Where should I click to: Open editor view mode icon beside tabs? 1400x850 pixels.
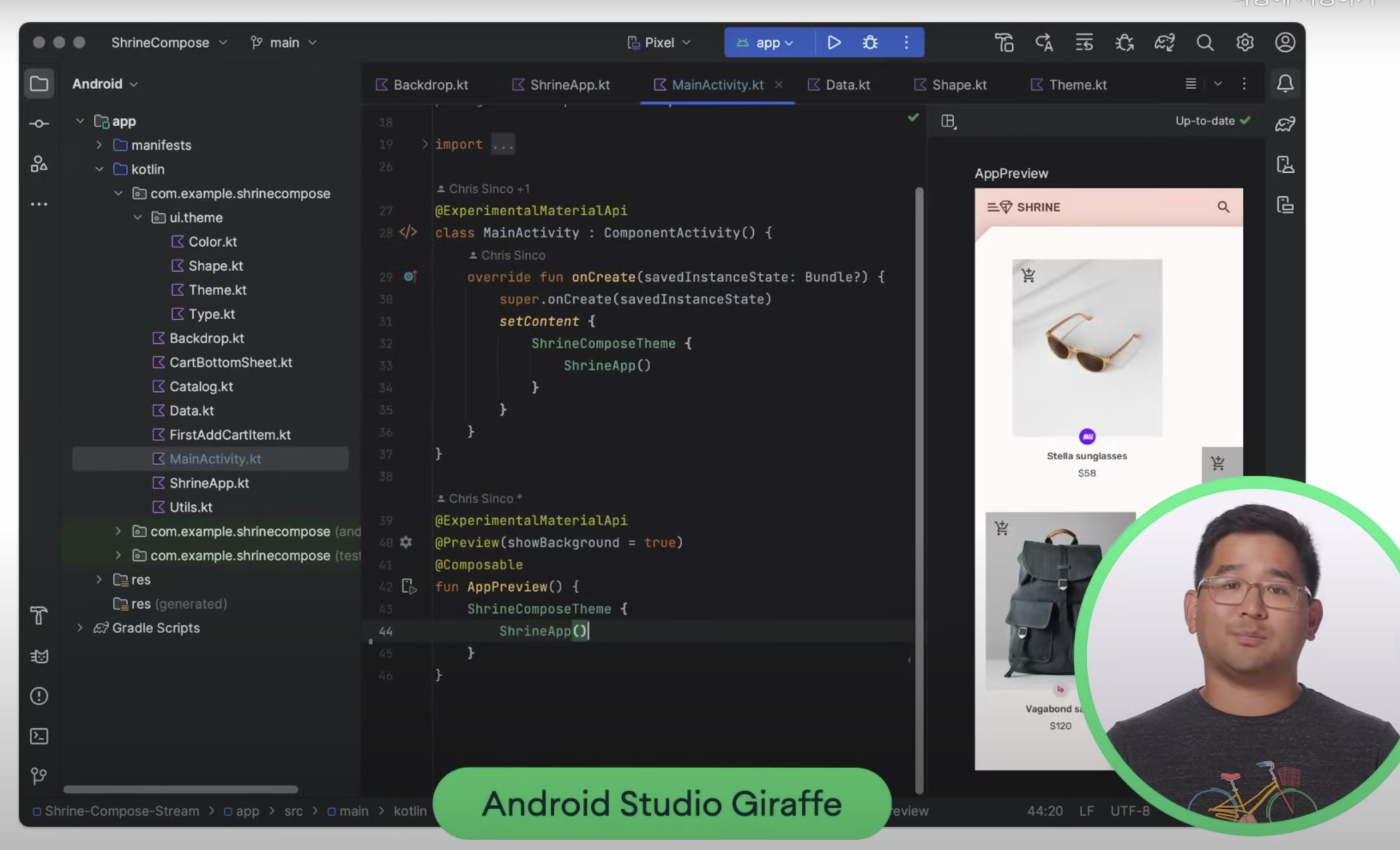click(x=1191, y=84)
